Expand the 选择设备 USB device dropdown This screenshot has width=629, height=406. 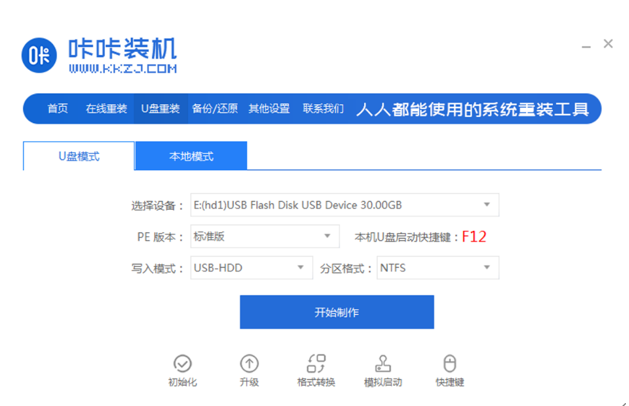pos(345,205)
